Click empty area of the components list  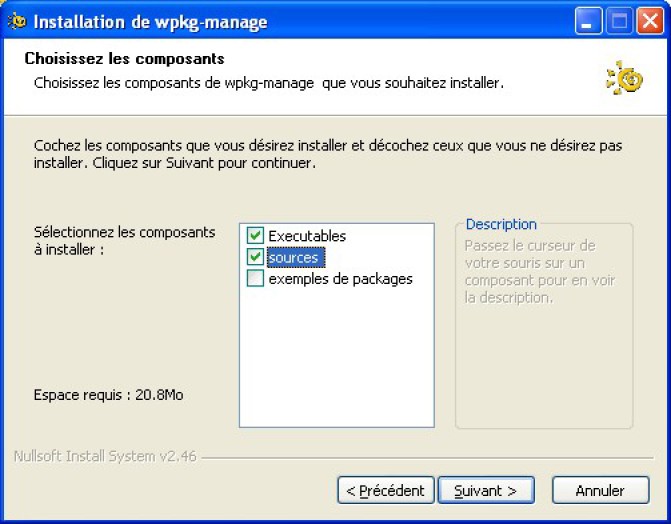(336, 360)
